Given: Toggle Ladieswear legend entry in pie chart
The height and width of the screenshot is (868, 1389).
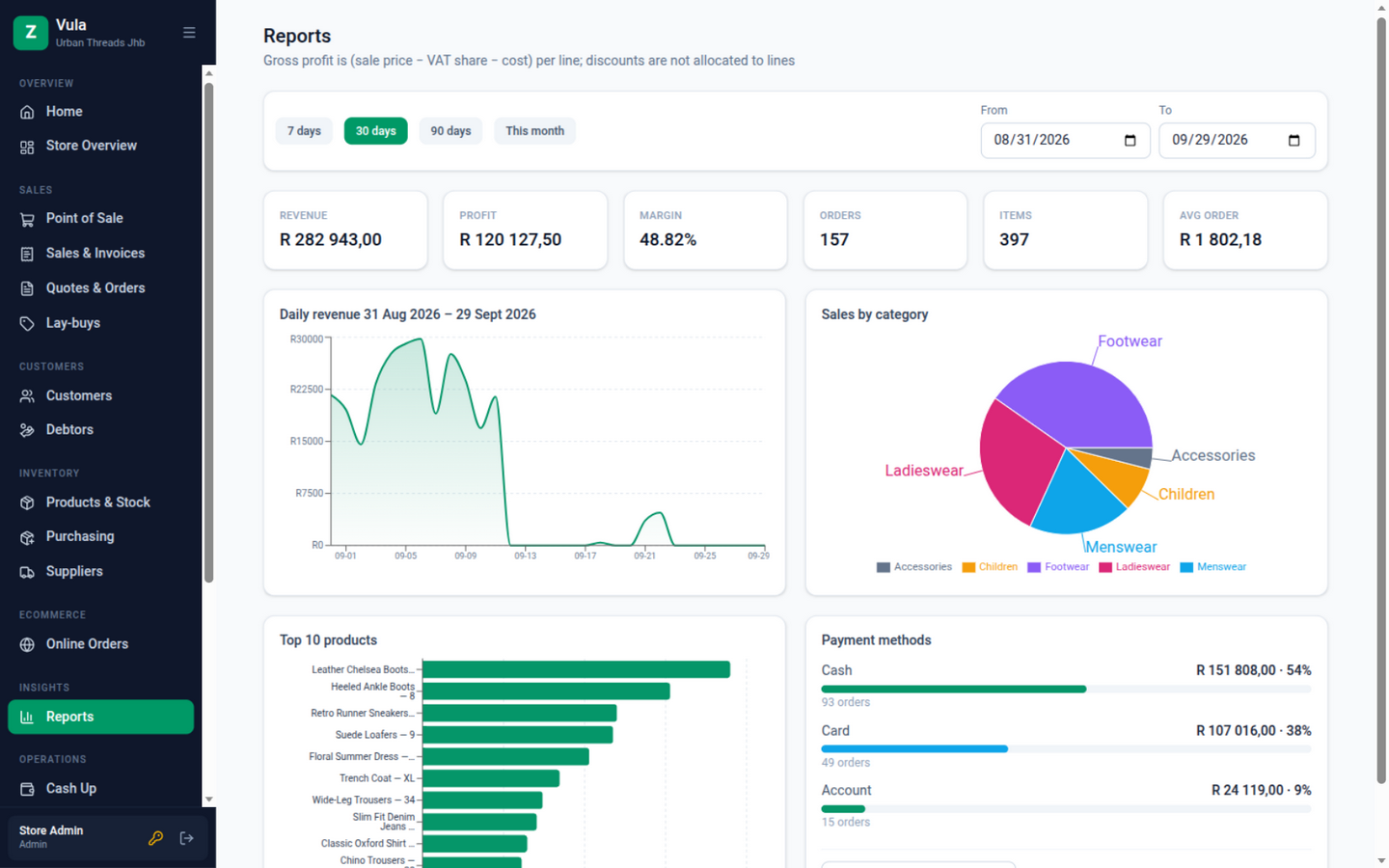Looking at the screenshot, I should [x=1134, y=567].
